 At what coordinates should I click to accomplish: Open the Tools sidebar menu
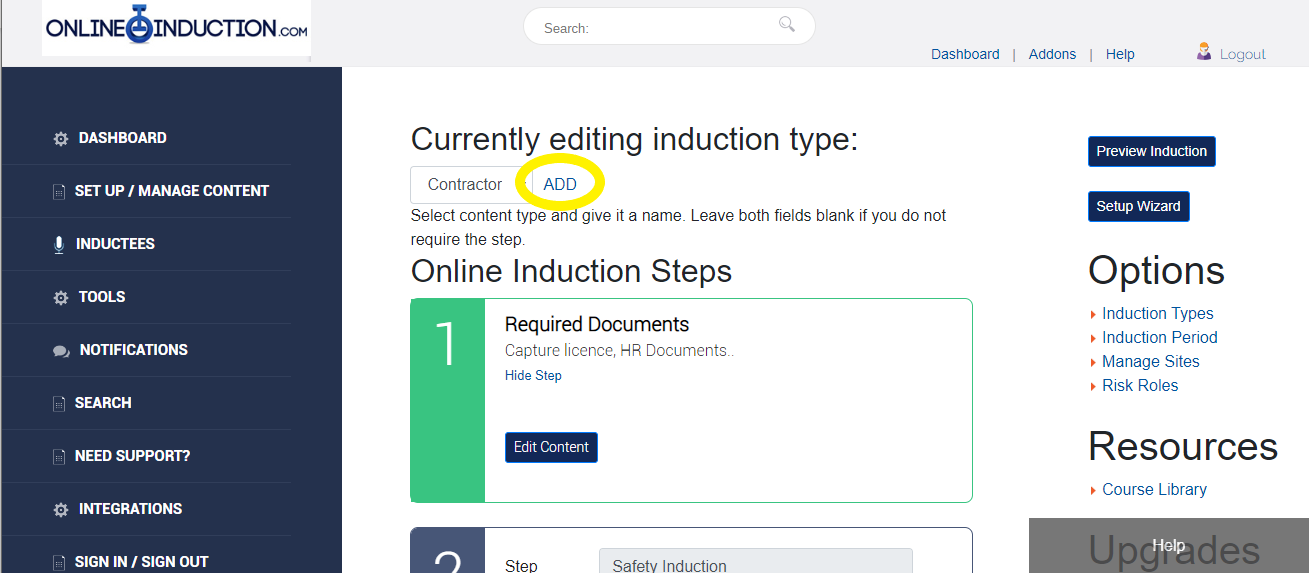click(102, 297)
